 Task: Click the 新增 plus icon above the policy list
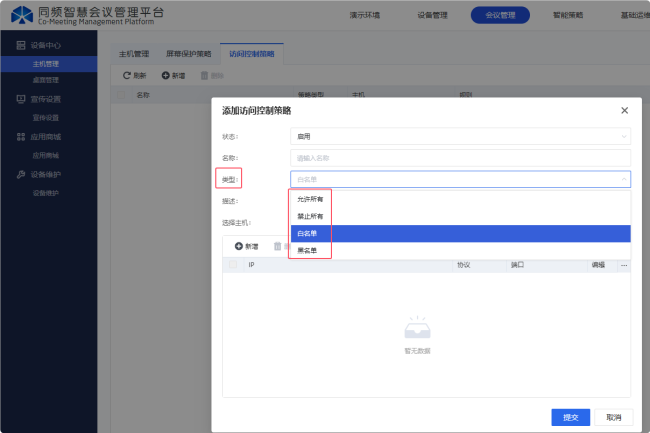pyautogui.click(x=166, y=75)
